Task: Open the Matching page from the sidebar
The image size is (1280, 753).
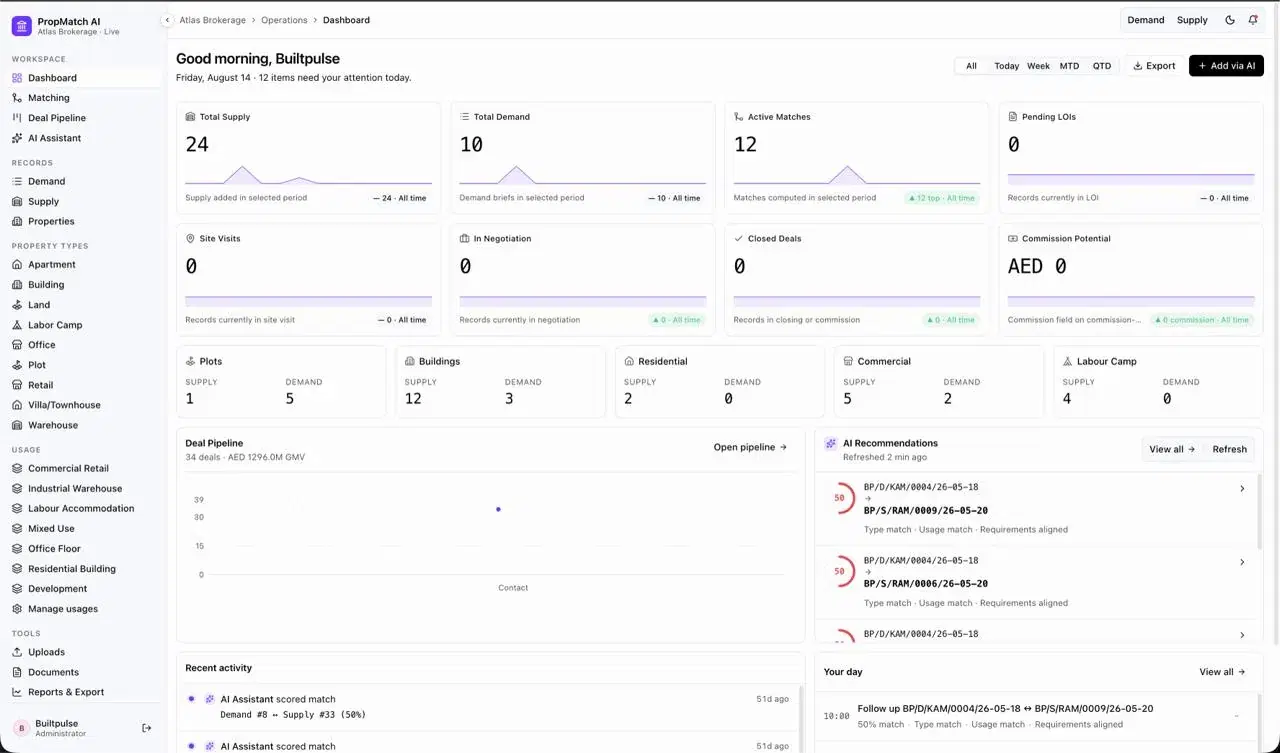Action: 82,98
